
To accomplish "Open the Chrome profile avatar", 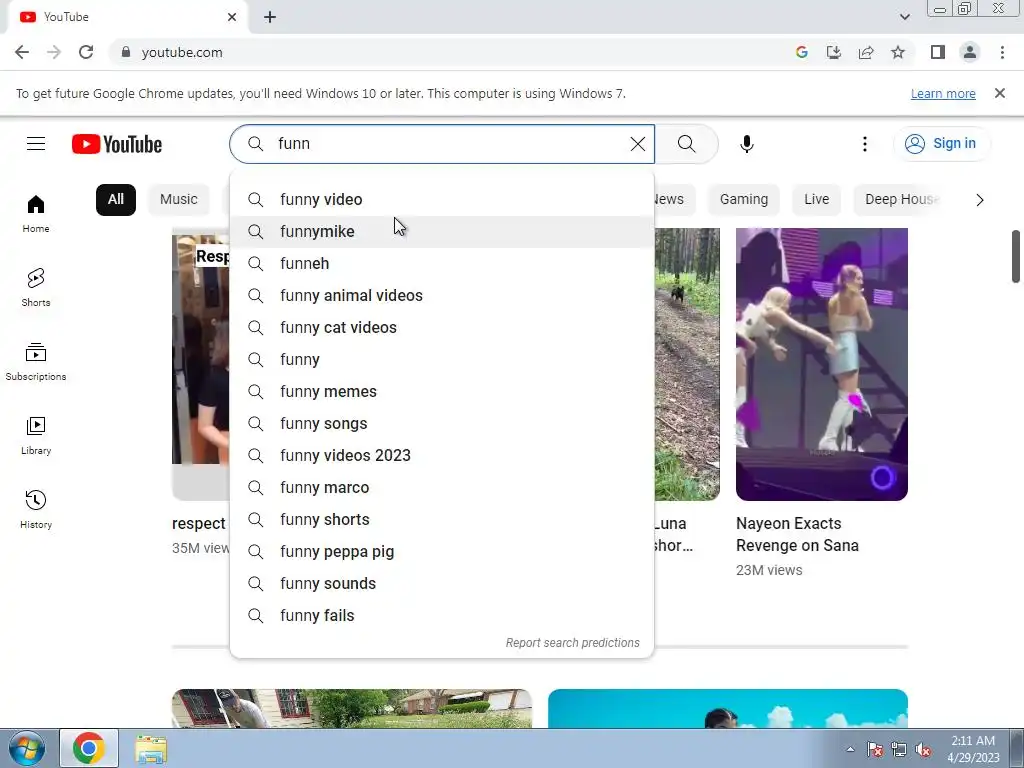I will pos(970,52).
